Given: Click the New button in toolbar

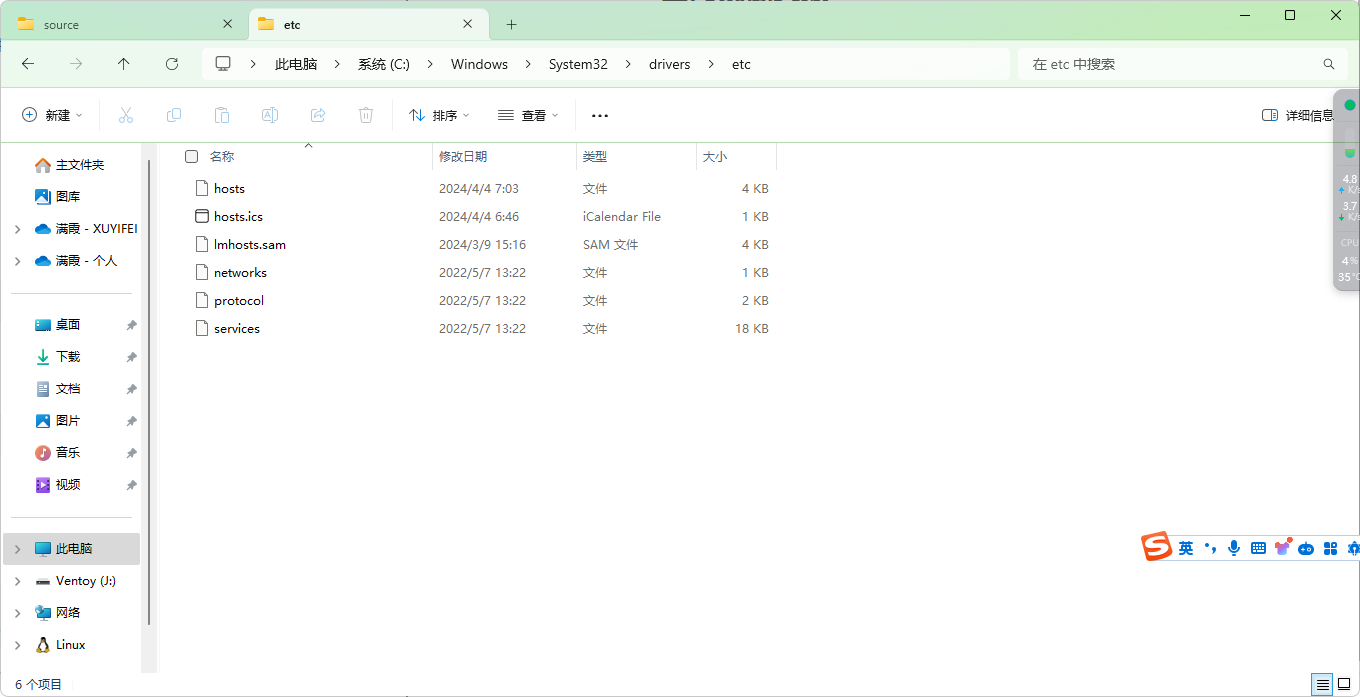Looking at the screenshot, I should click(53, 116).
